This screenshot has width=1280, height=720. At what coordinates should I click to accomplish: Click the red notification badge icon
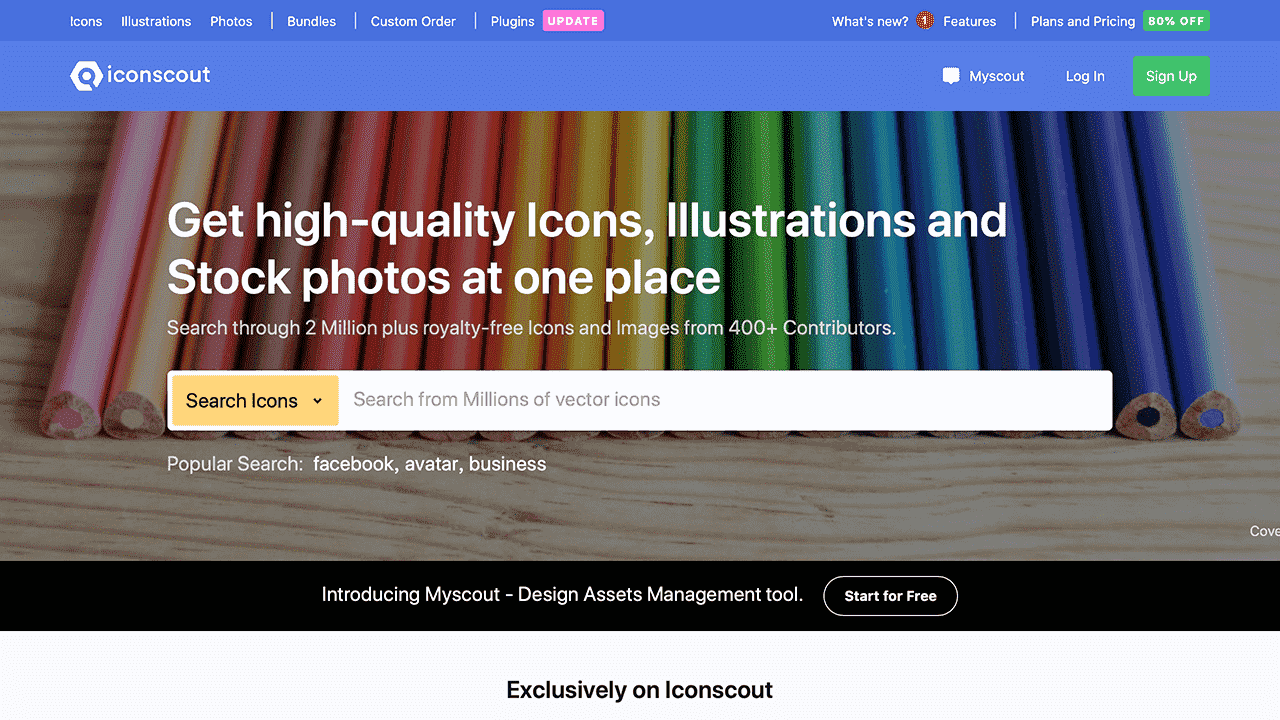(924, 21)
